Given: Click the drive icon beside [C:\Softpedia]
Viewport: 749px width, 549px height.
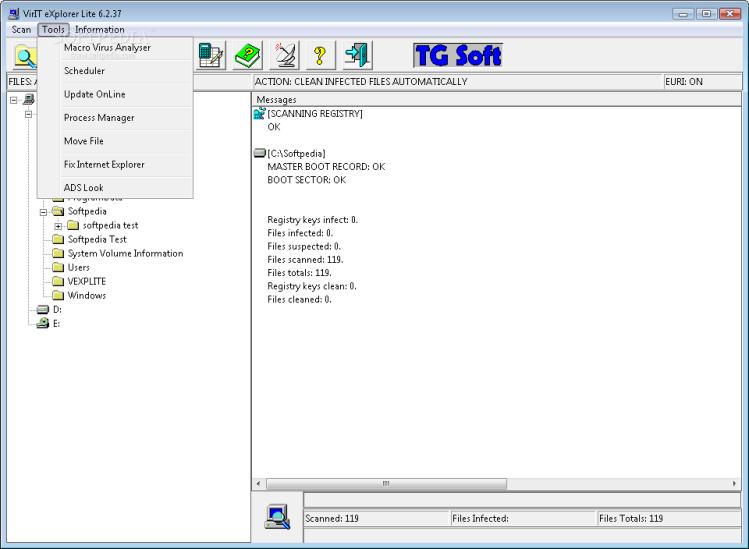Looking at the screenshot, I should (x=259, y=153).
